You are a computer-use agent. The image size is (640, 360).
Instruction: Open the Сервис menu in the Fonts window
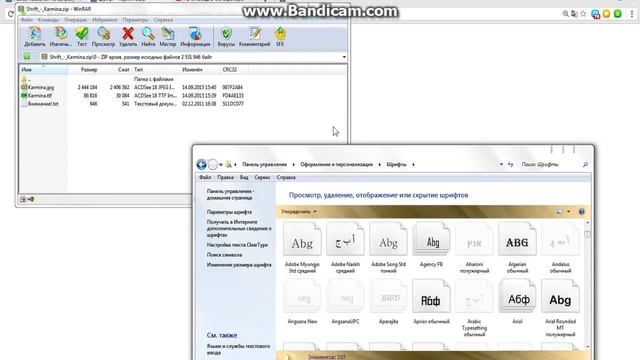click(x=262, y=178)
